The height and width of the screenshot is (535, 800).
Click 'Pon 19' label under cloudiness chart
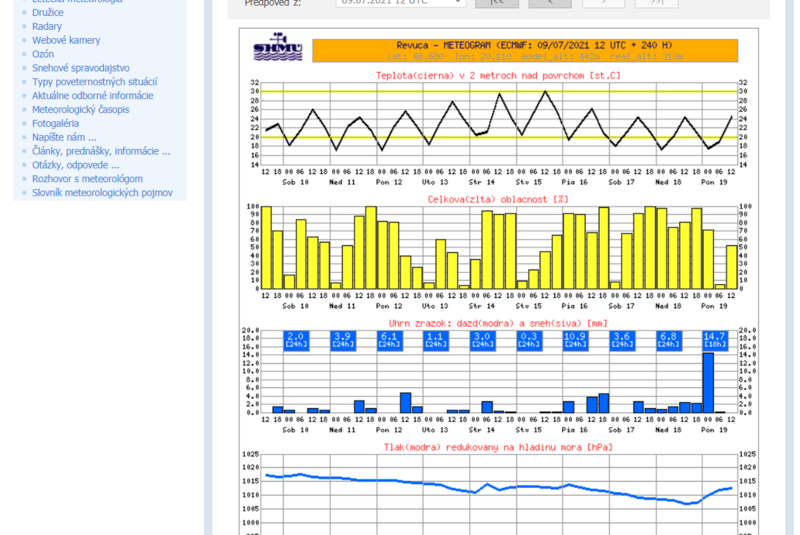[x=714, y=306]
